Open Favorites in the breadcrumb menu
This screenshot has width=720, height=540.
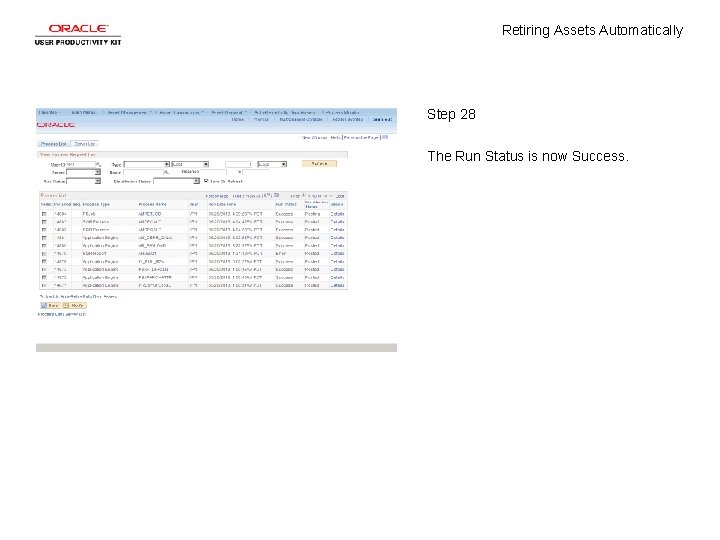48,112
